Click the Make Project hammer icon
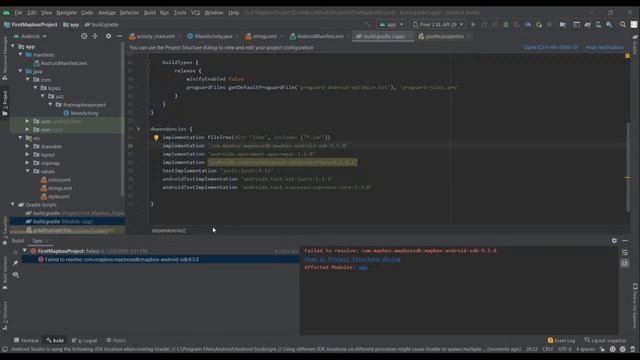The image size is (640, 360). (368, 24)
